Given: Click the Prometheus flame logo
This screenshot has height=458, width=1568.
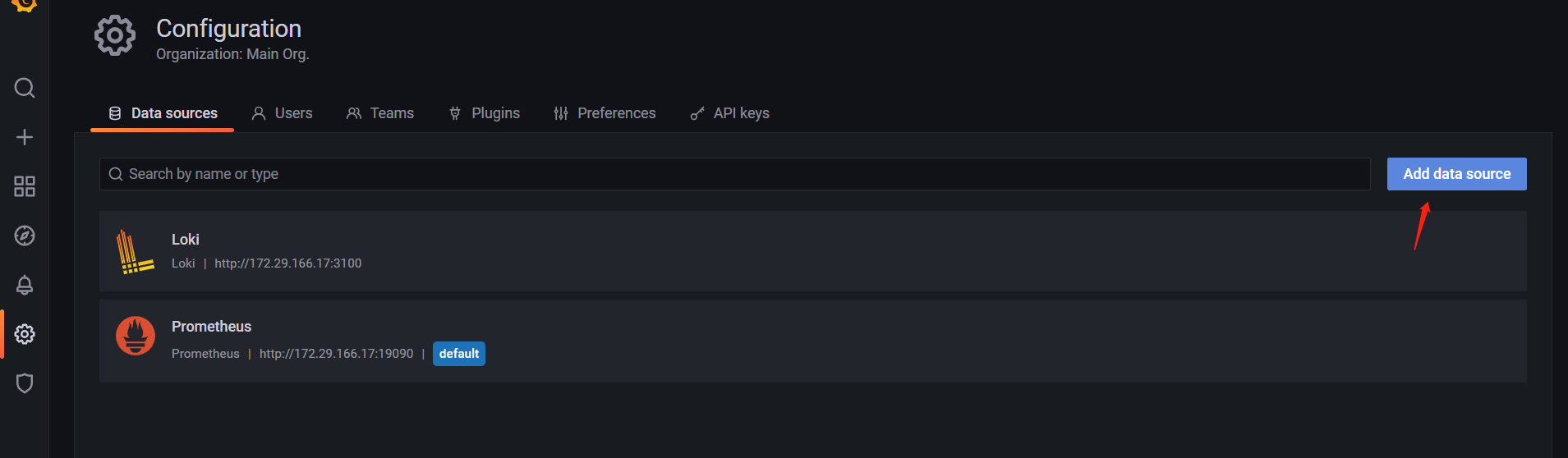Looking at the screenshot, I should click(136, 336).
